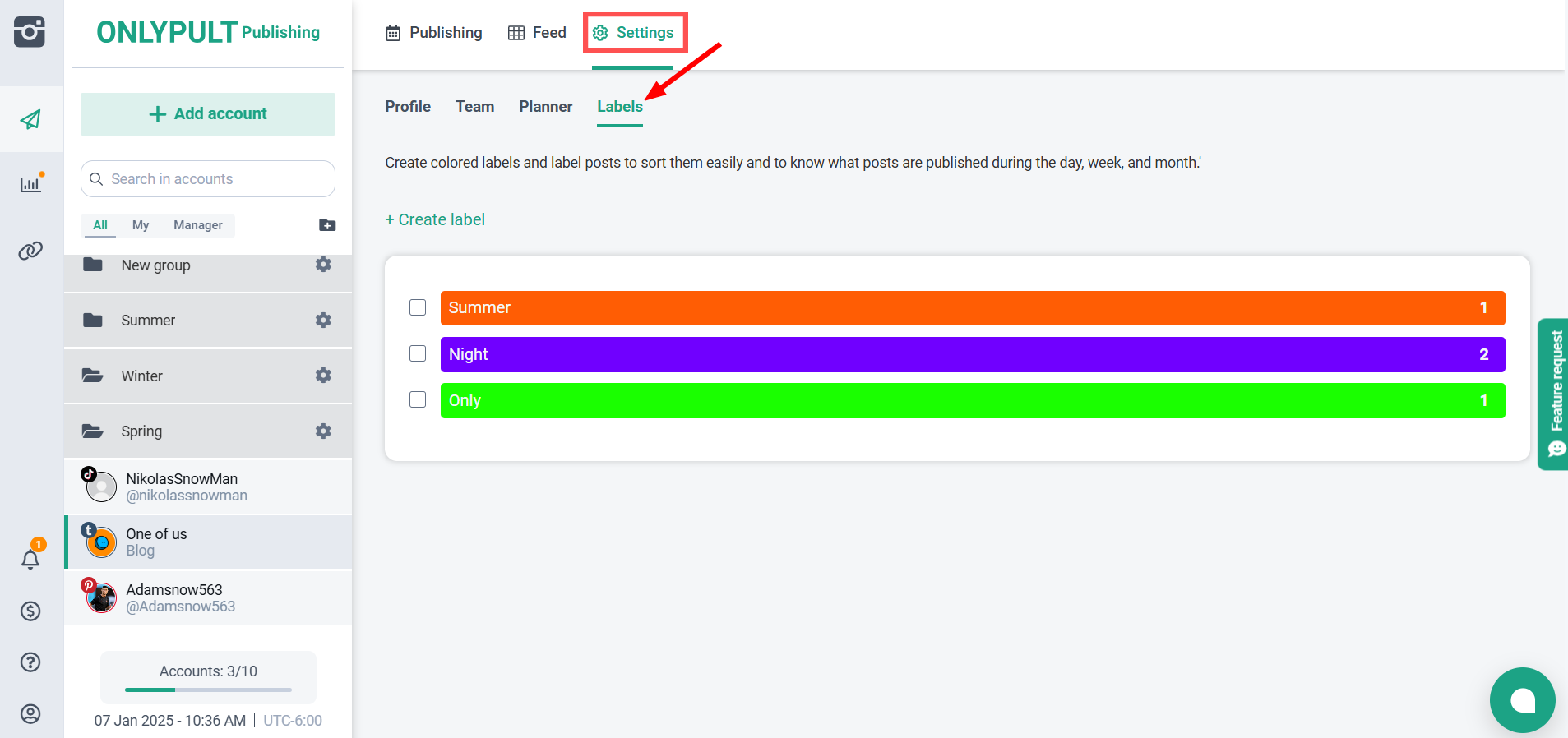The image size is (1568, 738).
Task: Collapse the Spring account group
Action: [141, 431]
